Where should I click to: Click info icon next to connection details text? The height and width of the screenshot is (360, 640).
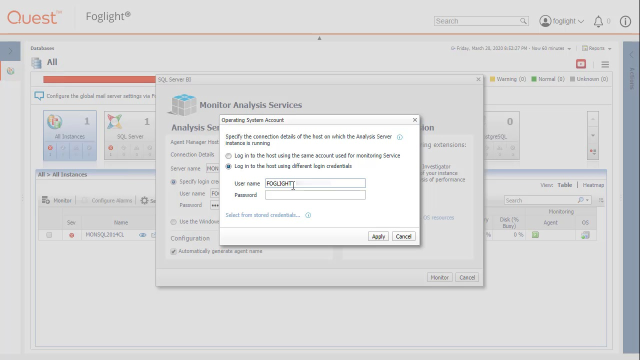click(400, 137)
